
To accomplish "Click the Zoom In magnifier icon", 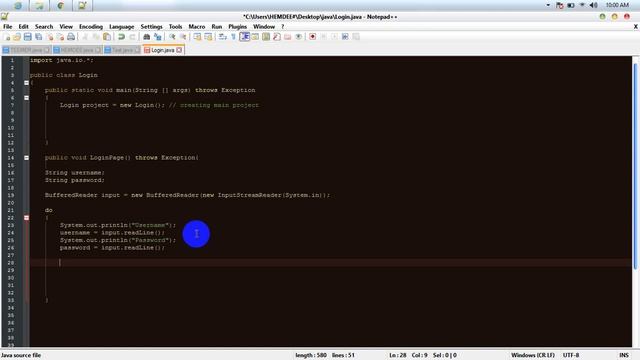I will [x=172, y=37].
